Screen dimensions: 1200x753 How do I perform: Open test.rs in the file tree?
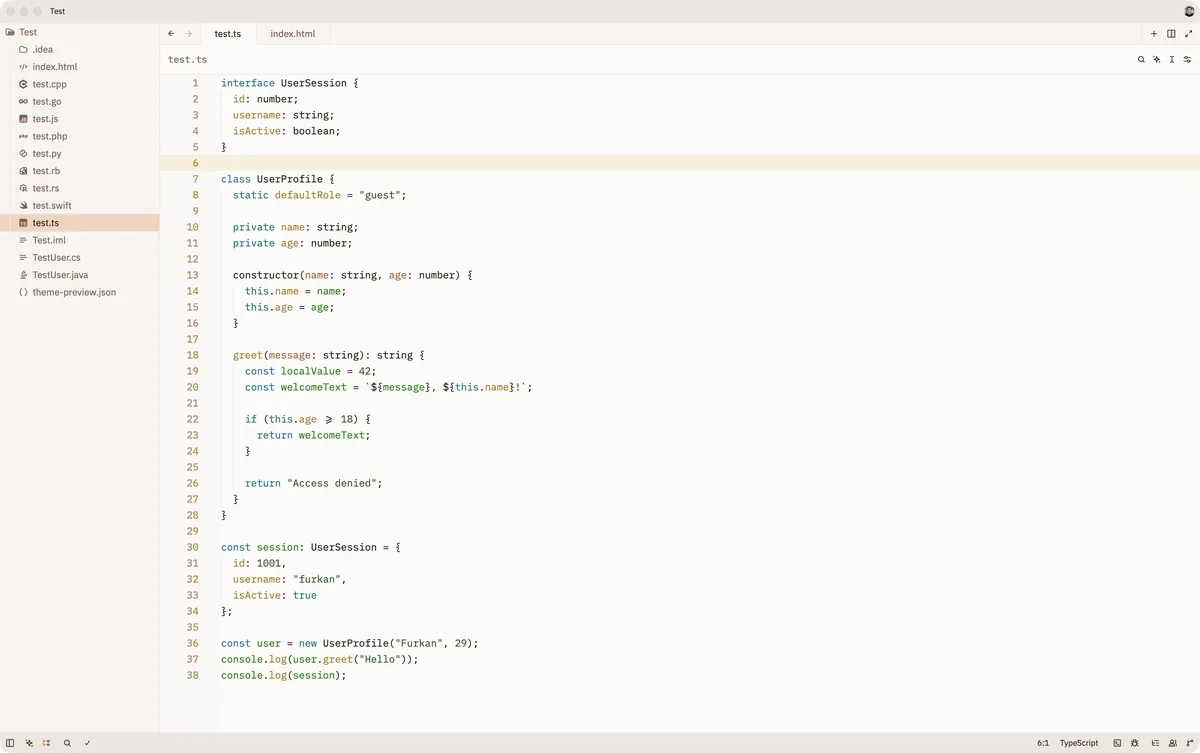[80, 188]
